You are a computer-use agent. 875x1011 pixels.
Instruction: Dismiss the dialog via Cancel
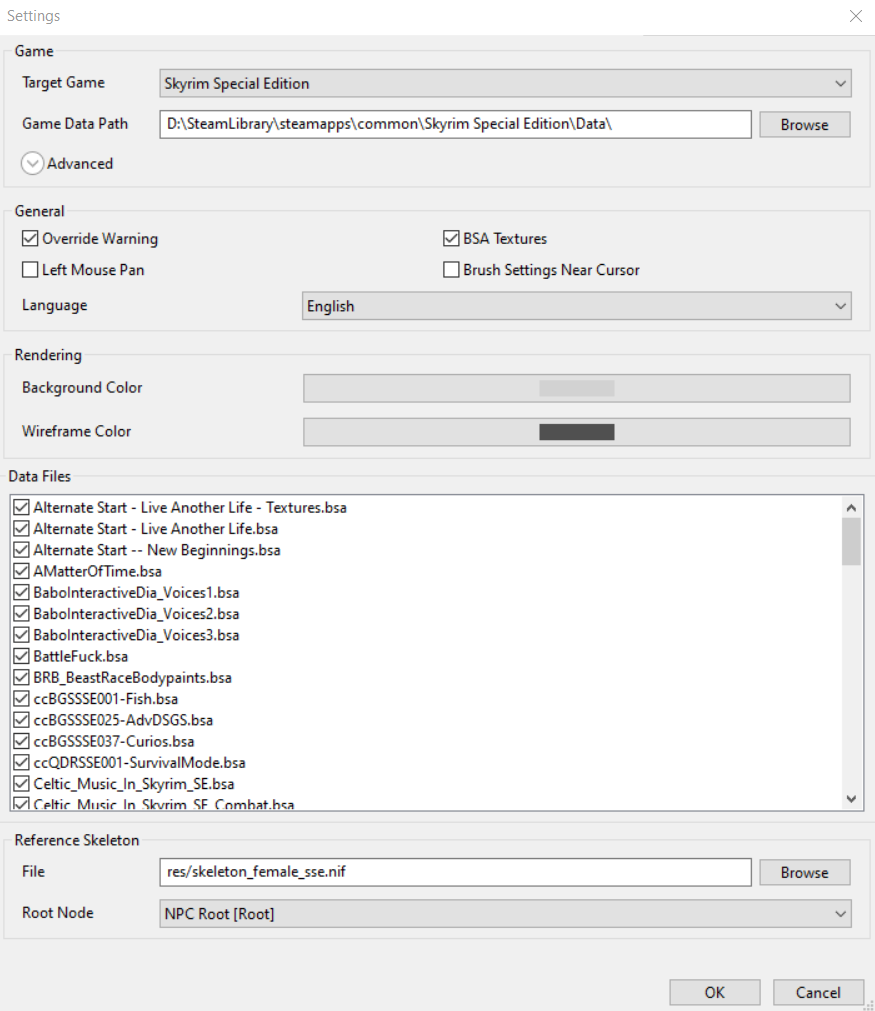(818, 992)
